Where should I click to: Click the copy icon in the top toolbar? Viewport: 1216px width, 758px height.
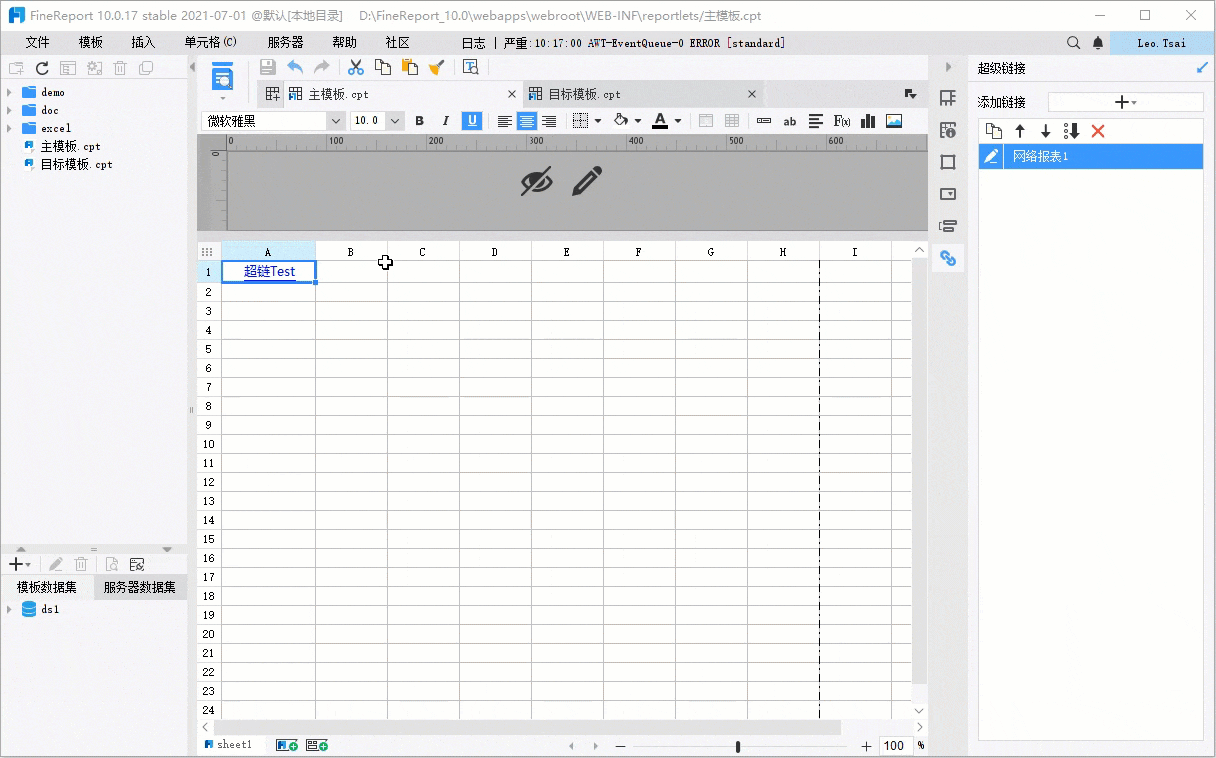pyautogui.click(x=383, y=67)
